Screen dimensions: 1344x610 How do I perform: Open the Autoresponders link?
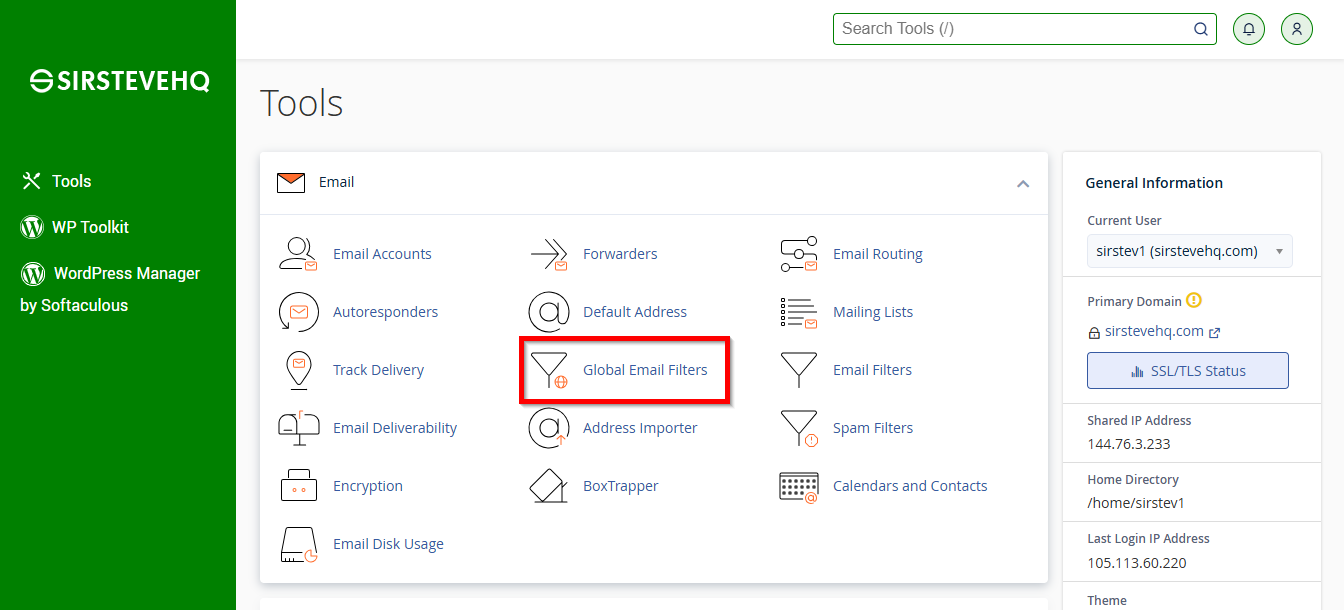[385, 312]
